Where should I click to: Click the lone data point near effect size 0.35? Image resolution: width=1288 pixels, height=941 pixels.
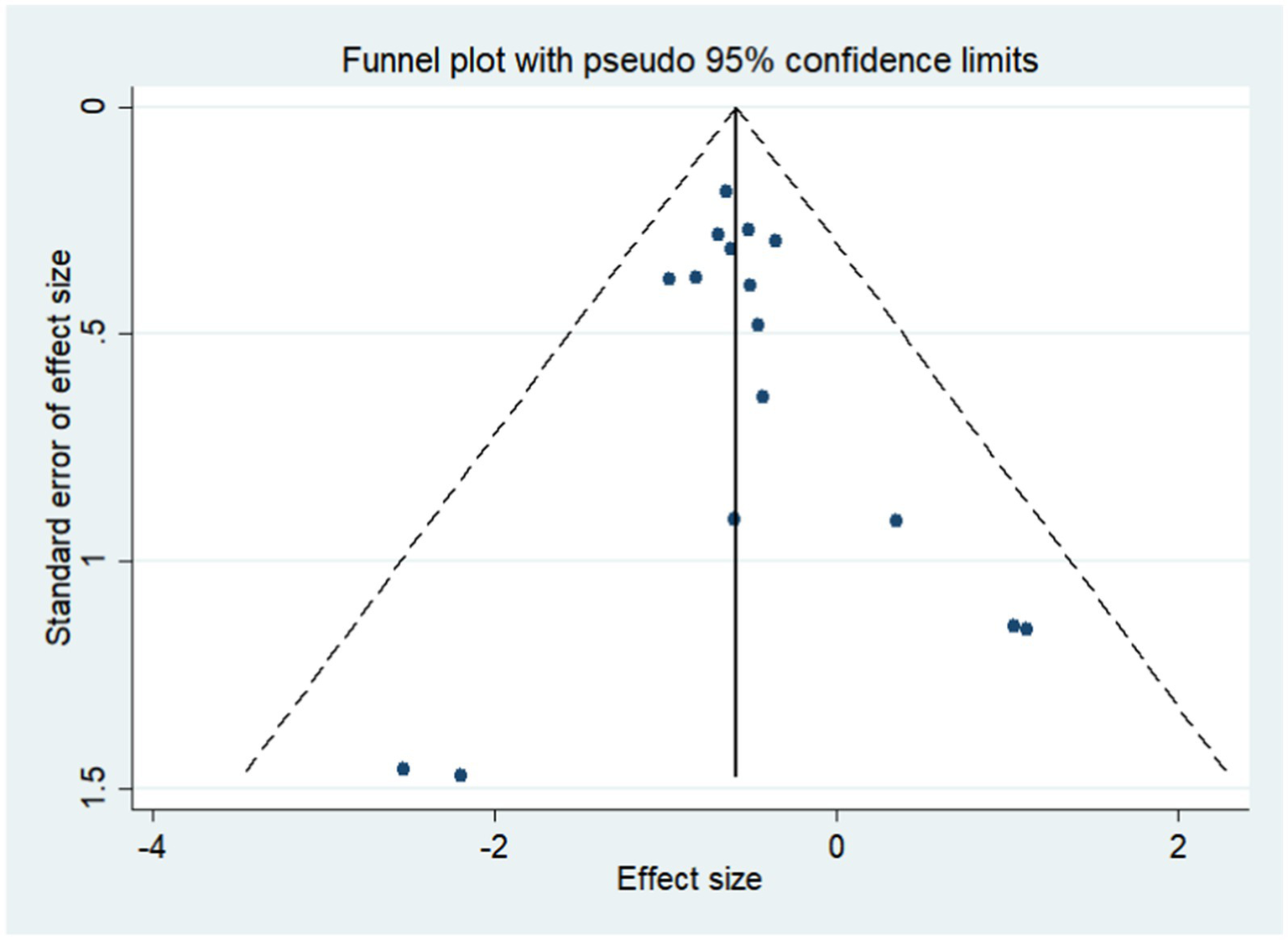click(895, 520)
